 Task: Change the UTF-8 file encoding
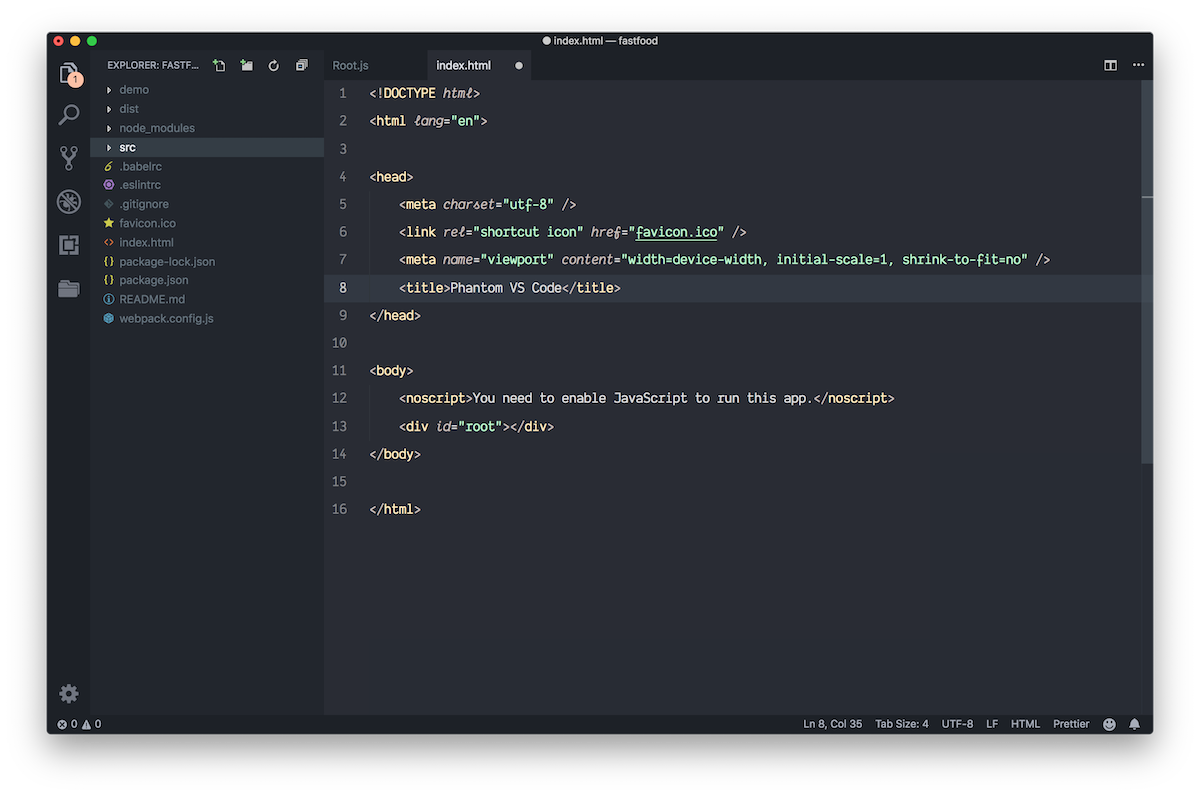957,724
